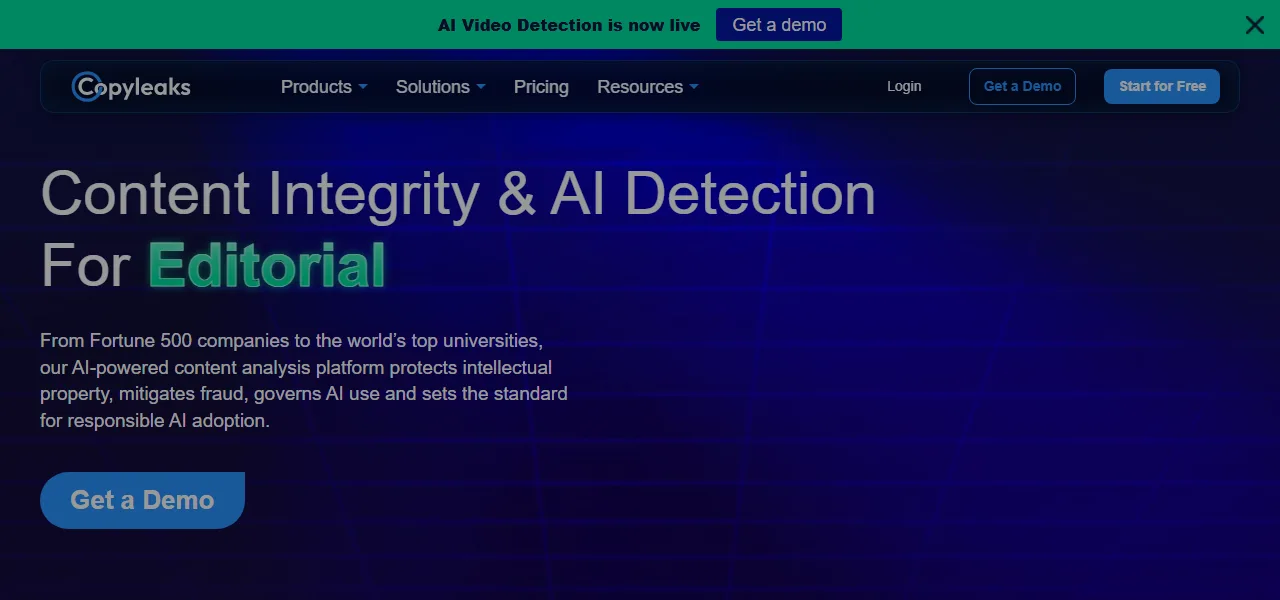Viewport: 1280px width, 600px height.
Task: Open the Login link
Action: point(904,87)
